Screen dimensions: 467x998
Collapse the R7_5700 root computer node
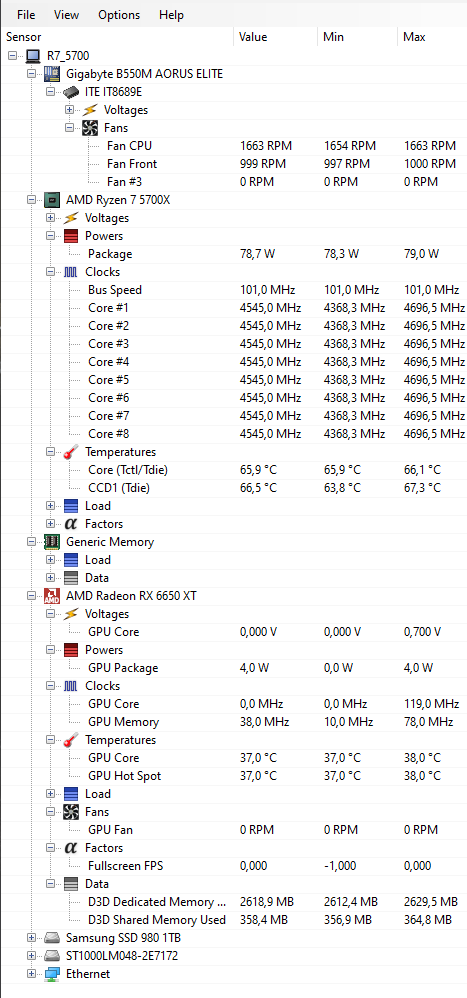click(12, 56)
